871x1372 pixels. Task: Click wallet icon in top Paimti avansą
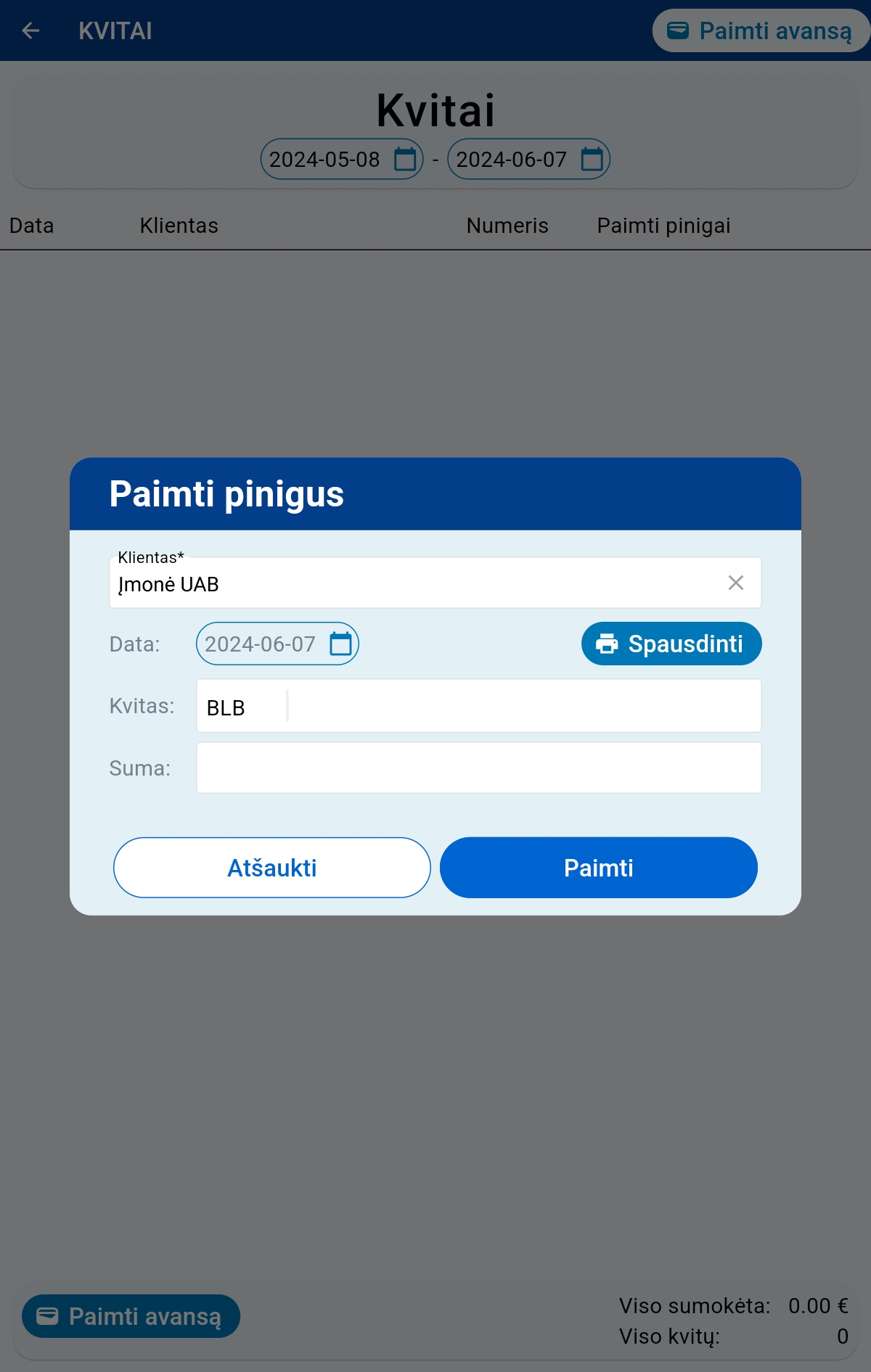(677, 30)
